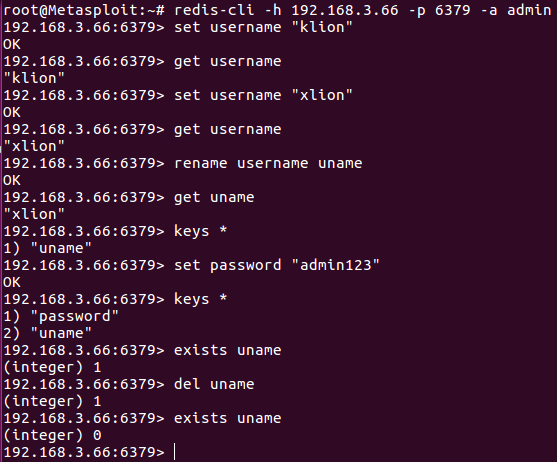
Task: Click the redis-cli connection command line
Action: [x=277, y=10]
